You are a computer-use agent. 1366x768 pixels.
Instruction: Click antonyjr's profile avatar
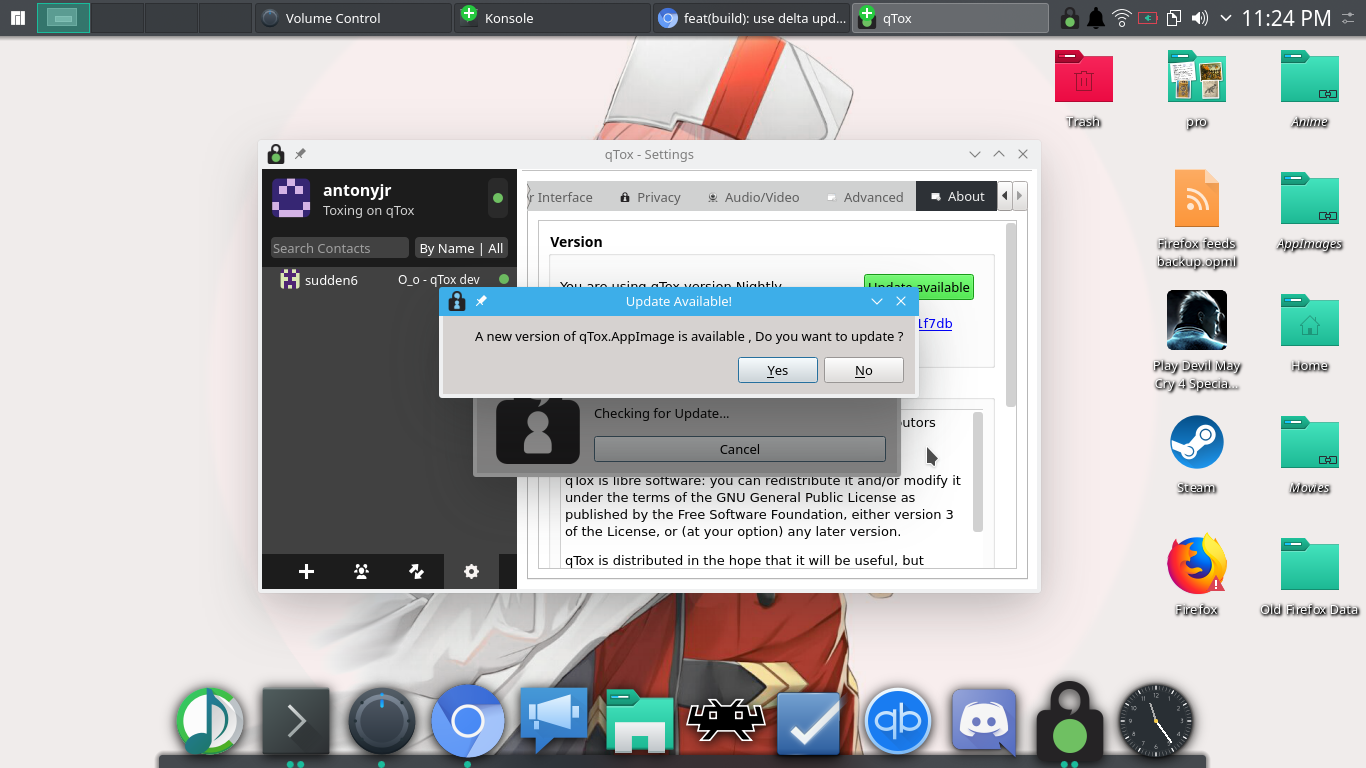point(291,198)
